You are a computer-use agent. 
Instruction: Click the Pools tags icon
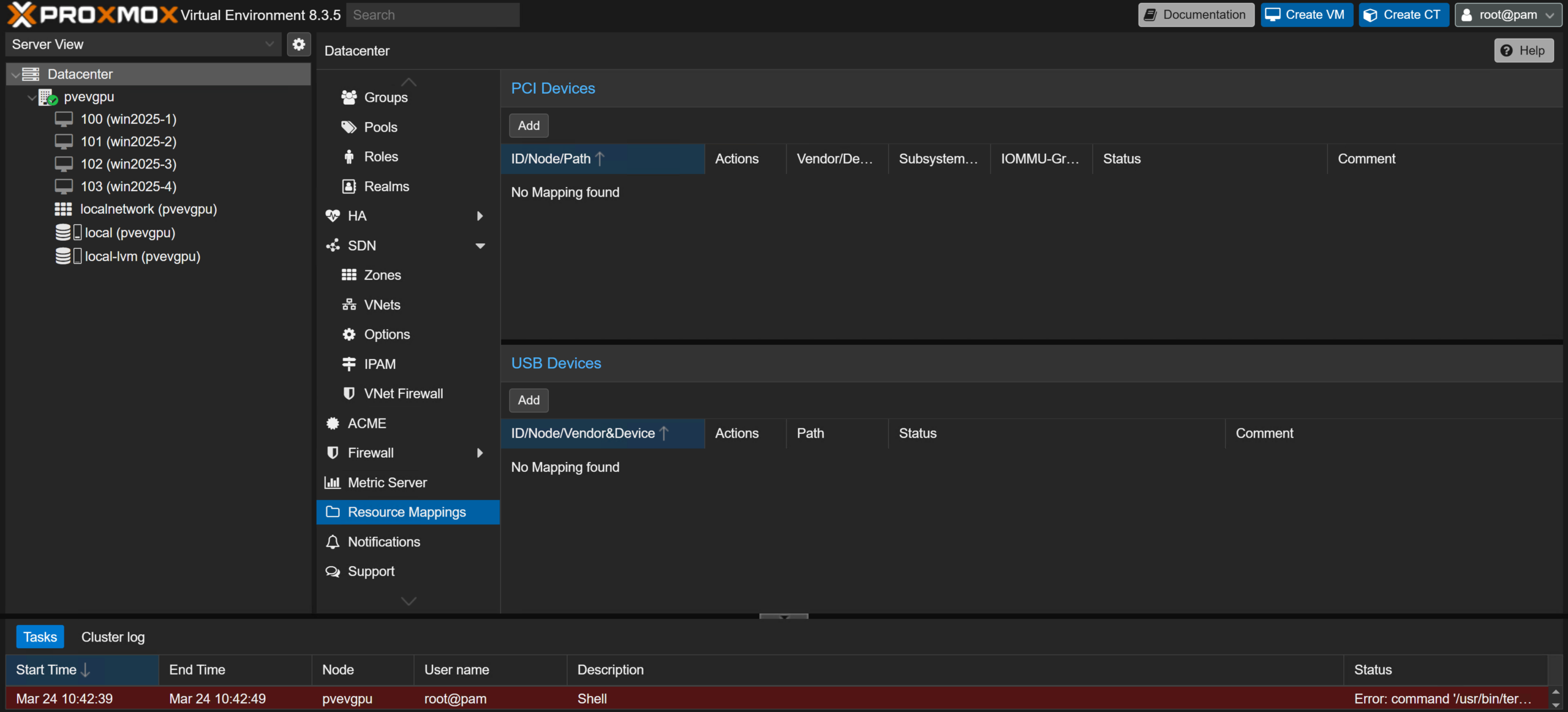coord(349,127)
